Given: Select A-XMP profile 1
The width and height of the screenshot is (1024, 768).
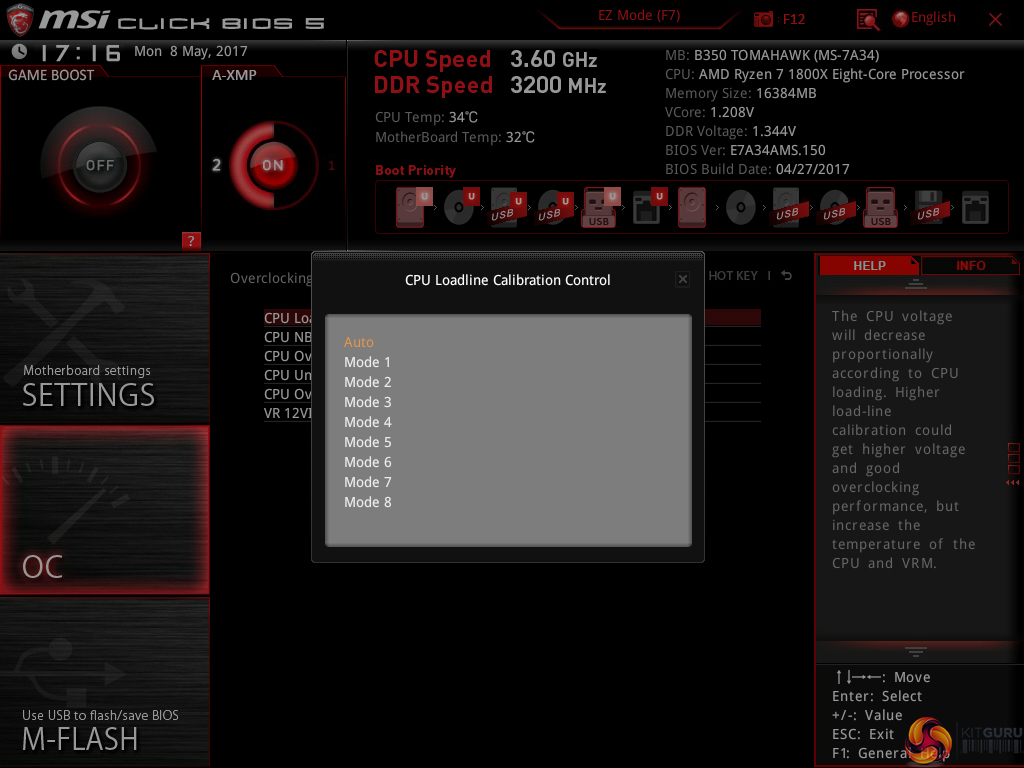Looking at the screenshot, I should [331, 165].
